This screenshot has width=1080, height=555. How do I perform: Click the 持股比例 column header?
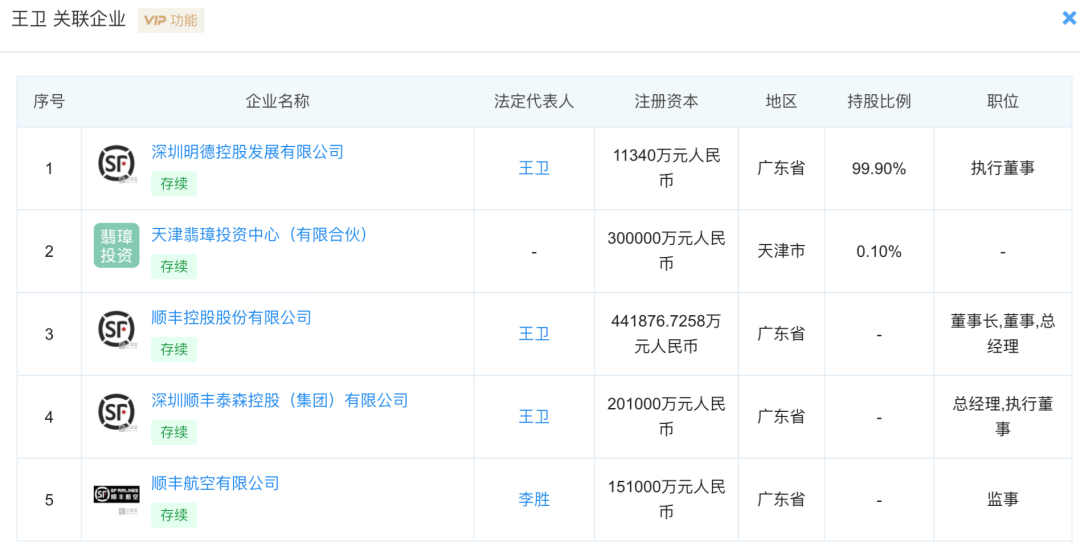pyautogui.click(x=879, y=101)
